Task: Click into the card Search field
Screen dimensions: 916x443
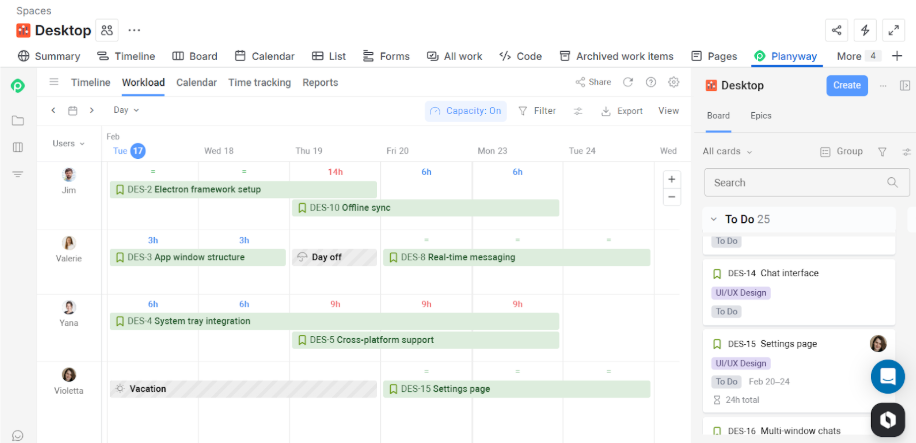Action: pos(807,182)
